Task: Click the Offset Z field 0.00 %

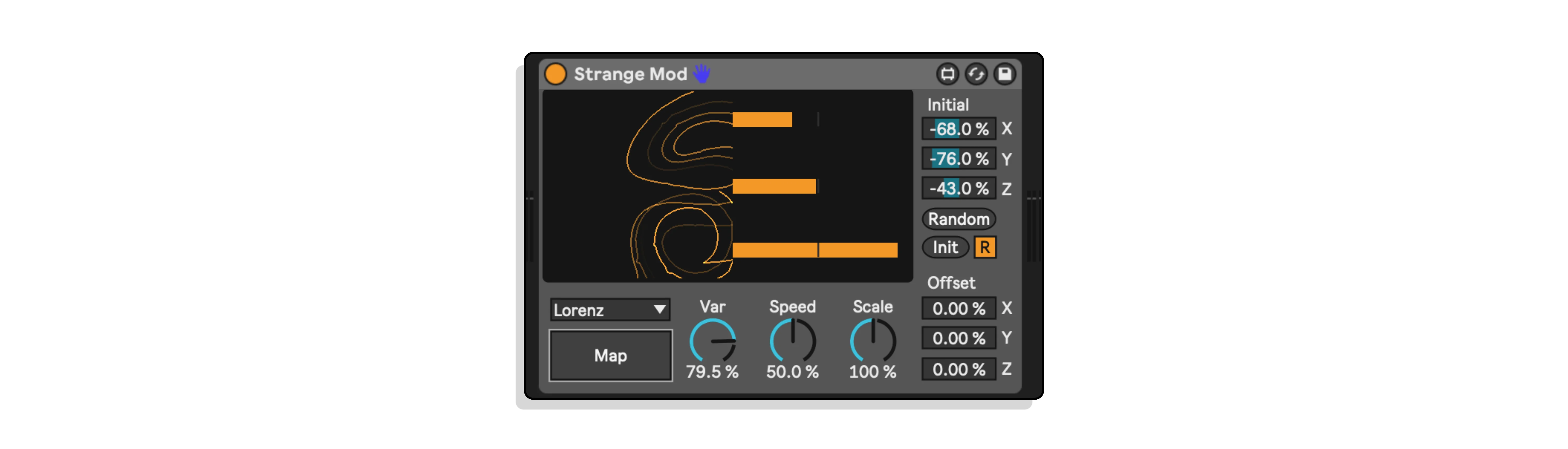Action: click(959, 369)
